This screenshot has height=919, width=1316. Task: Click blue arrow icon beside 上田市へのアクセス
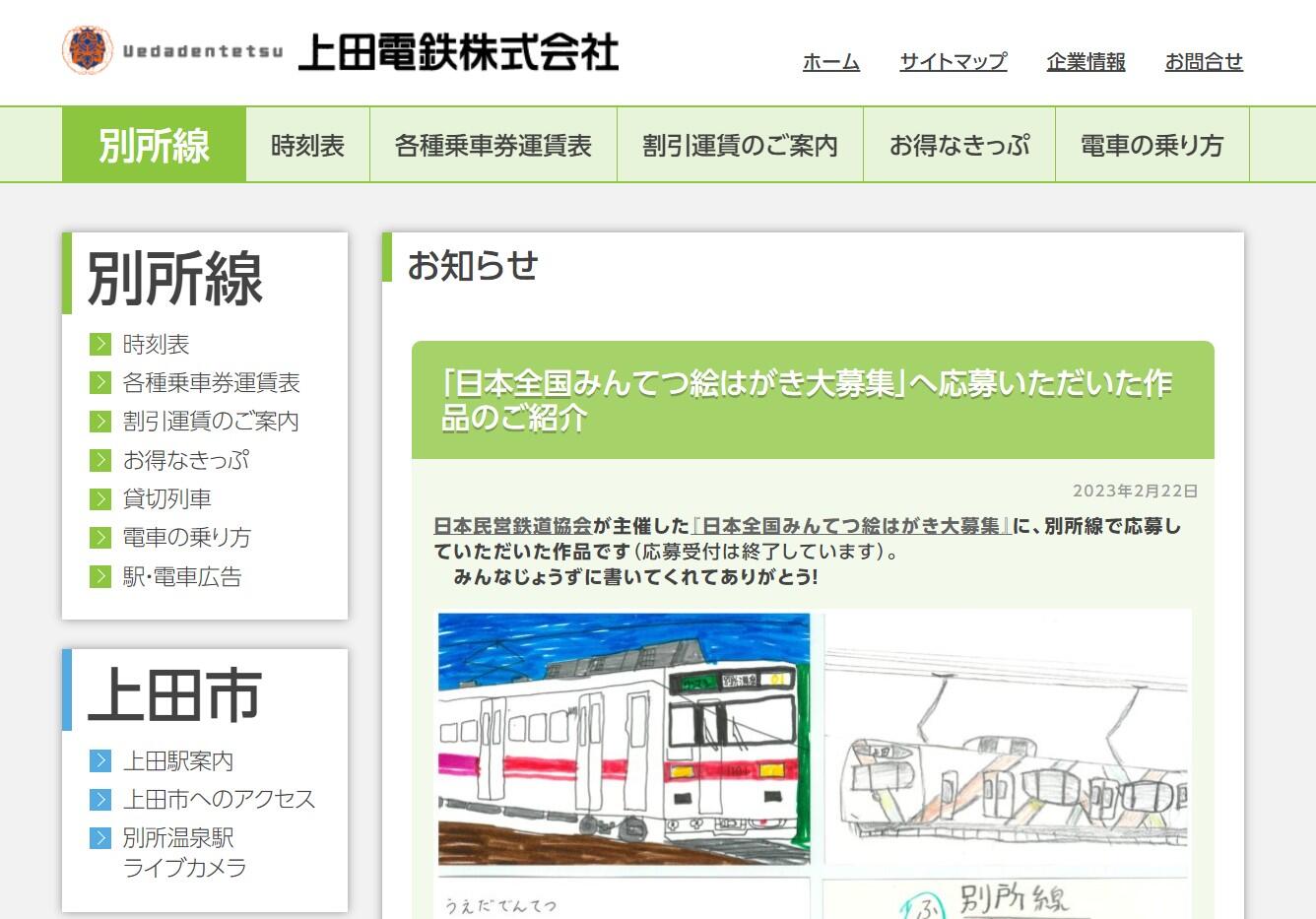(x=99, y=799)
